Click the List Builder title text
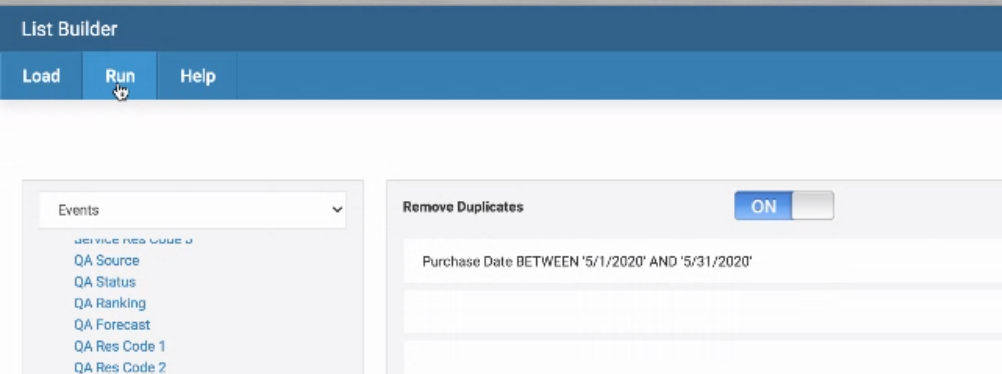 69,29
